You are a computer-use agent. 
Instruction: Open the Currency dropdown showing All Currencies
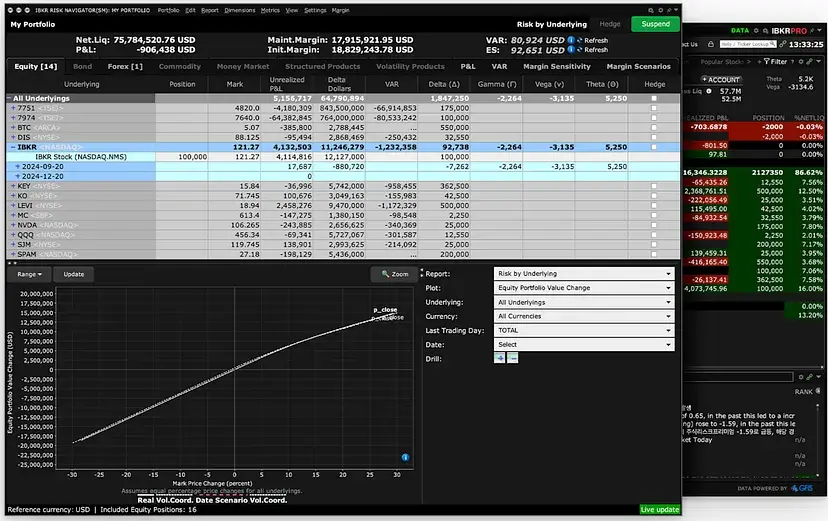coord(584,316)
